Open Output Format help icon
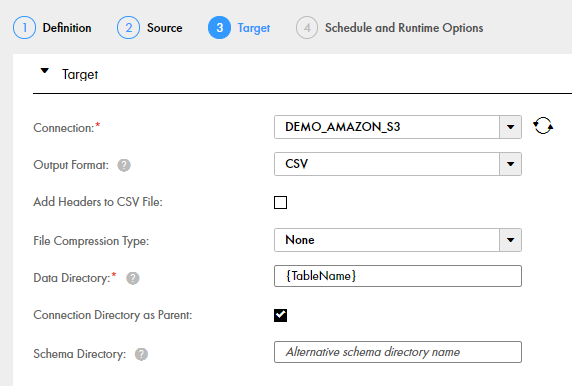Screen dimensions: 572x386 point(124,165)
